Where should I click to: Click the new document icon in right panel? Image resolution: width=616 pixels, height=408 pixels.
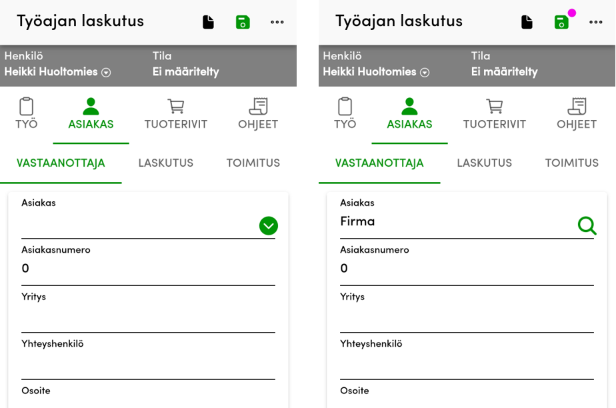tap(527, 22)
